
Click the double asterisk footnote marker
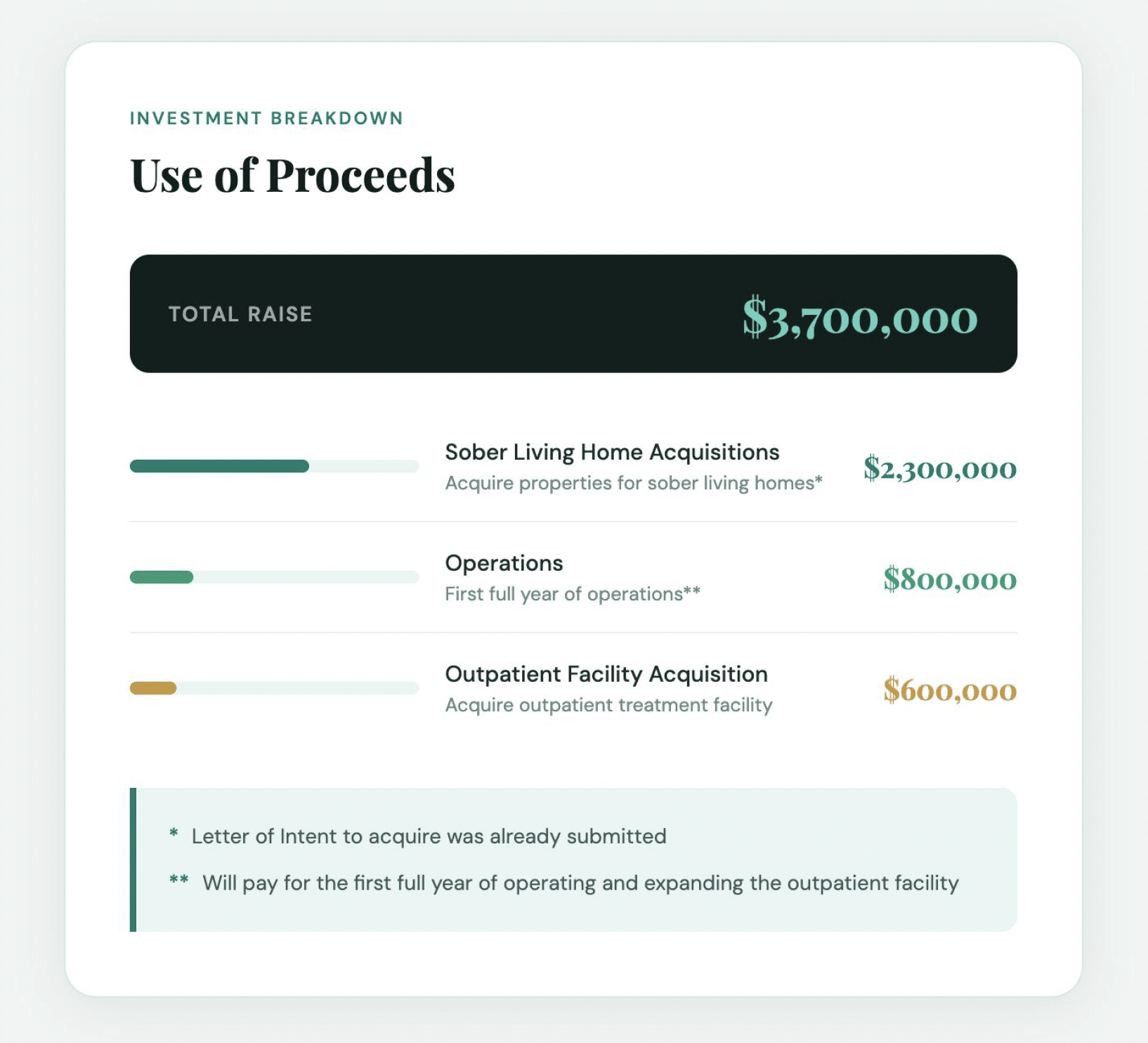coord(178,880)
